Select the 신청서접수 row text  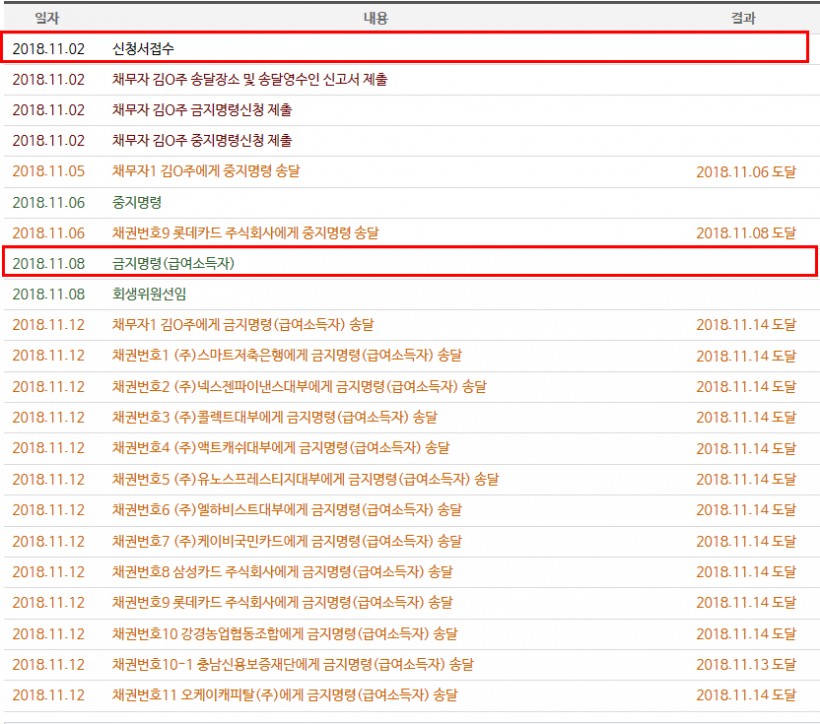[143, 49]
